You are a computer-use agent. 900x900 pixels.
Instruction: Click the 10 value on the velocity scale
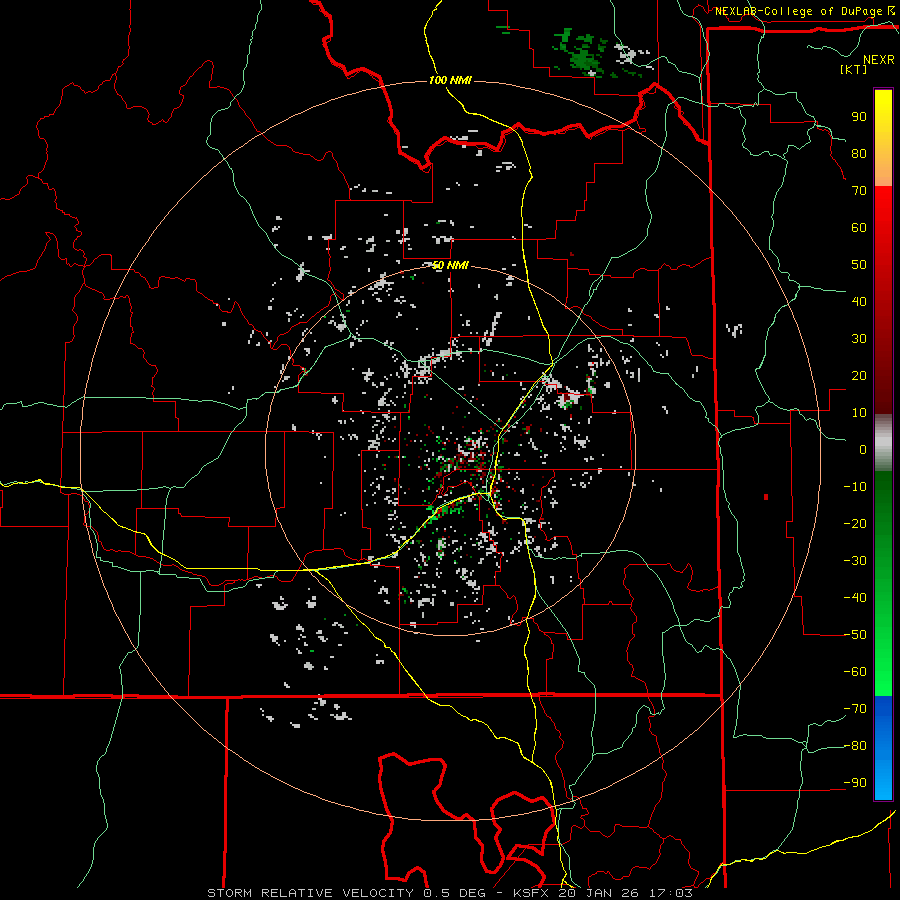point(859,413)
